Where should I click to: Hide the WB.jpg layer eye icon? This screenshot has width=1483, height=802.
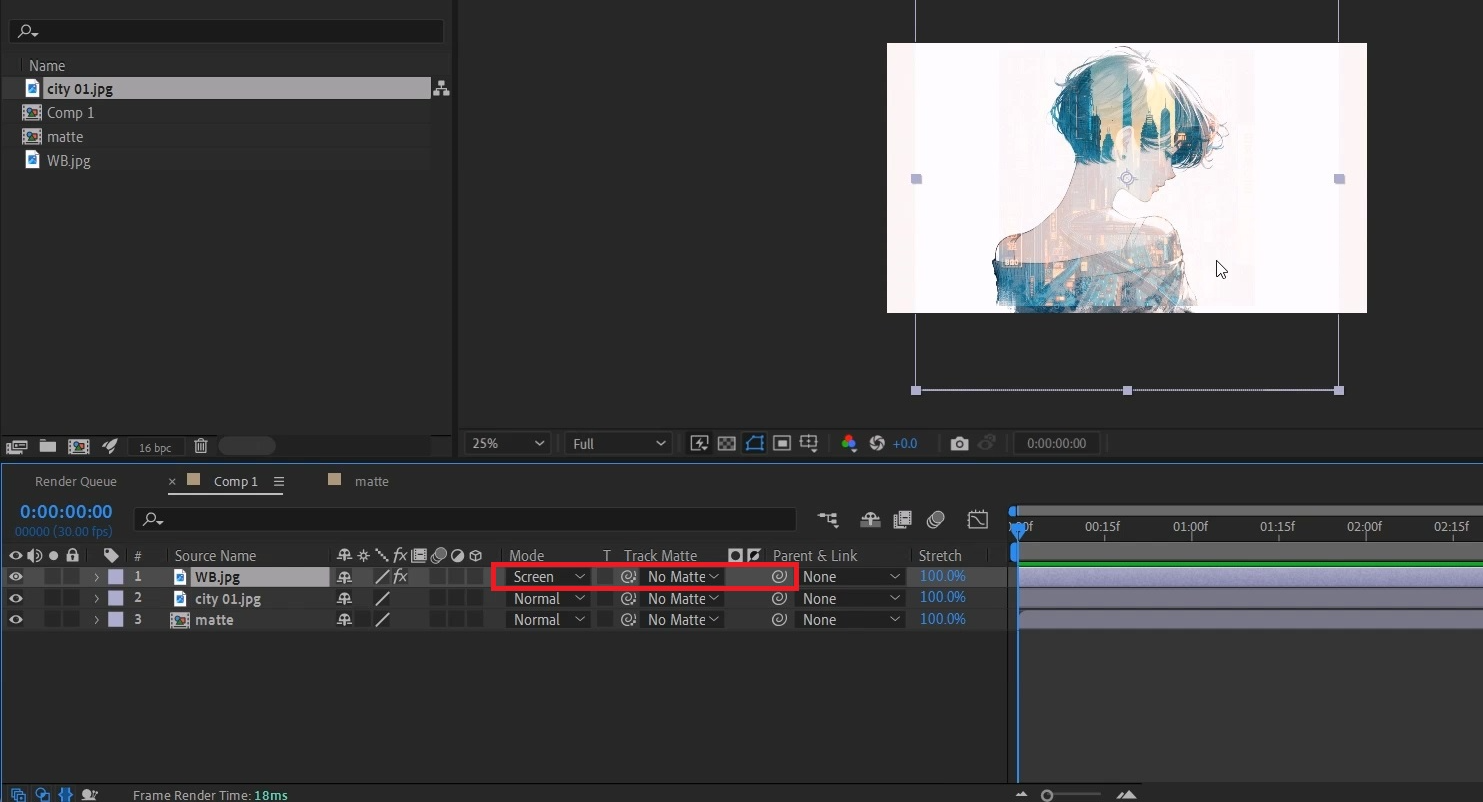point(15,577)
